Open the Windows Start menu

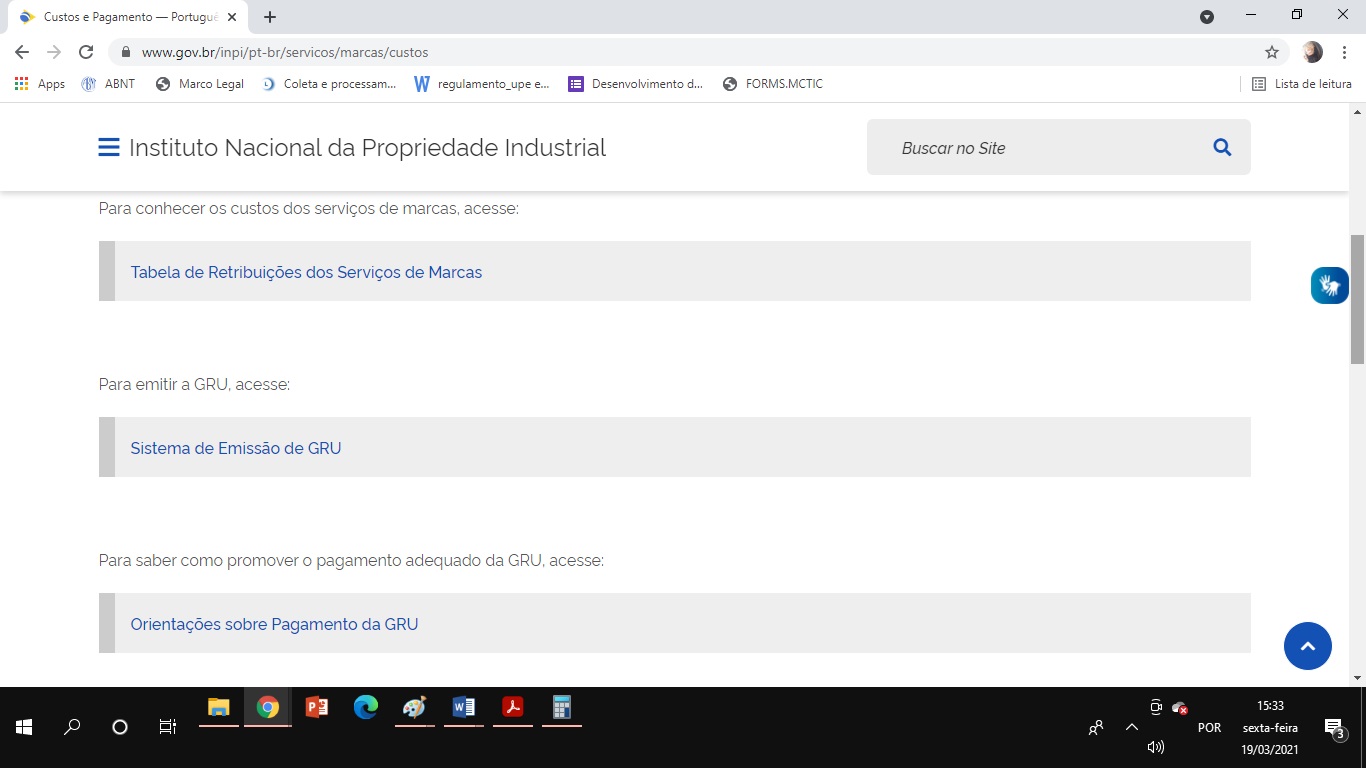pos(24,727)
